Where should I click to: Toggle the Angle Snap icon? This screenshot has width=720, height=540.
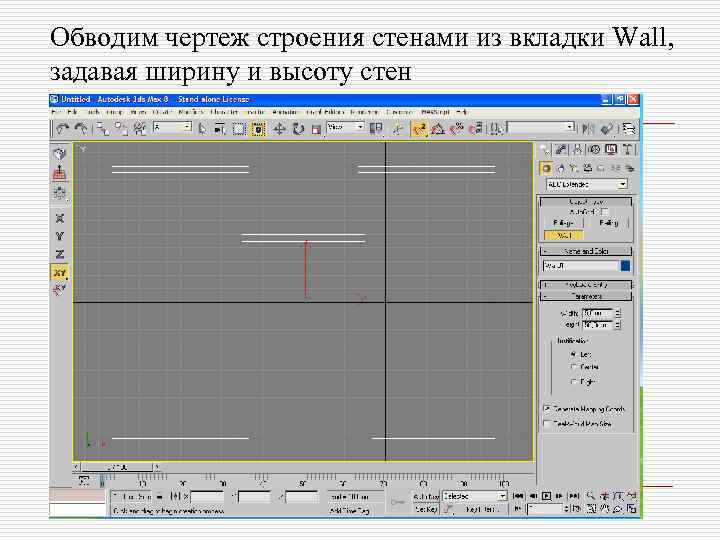[438, 129]
